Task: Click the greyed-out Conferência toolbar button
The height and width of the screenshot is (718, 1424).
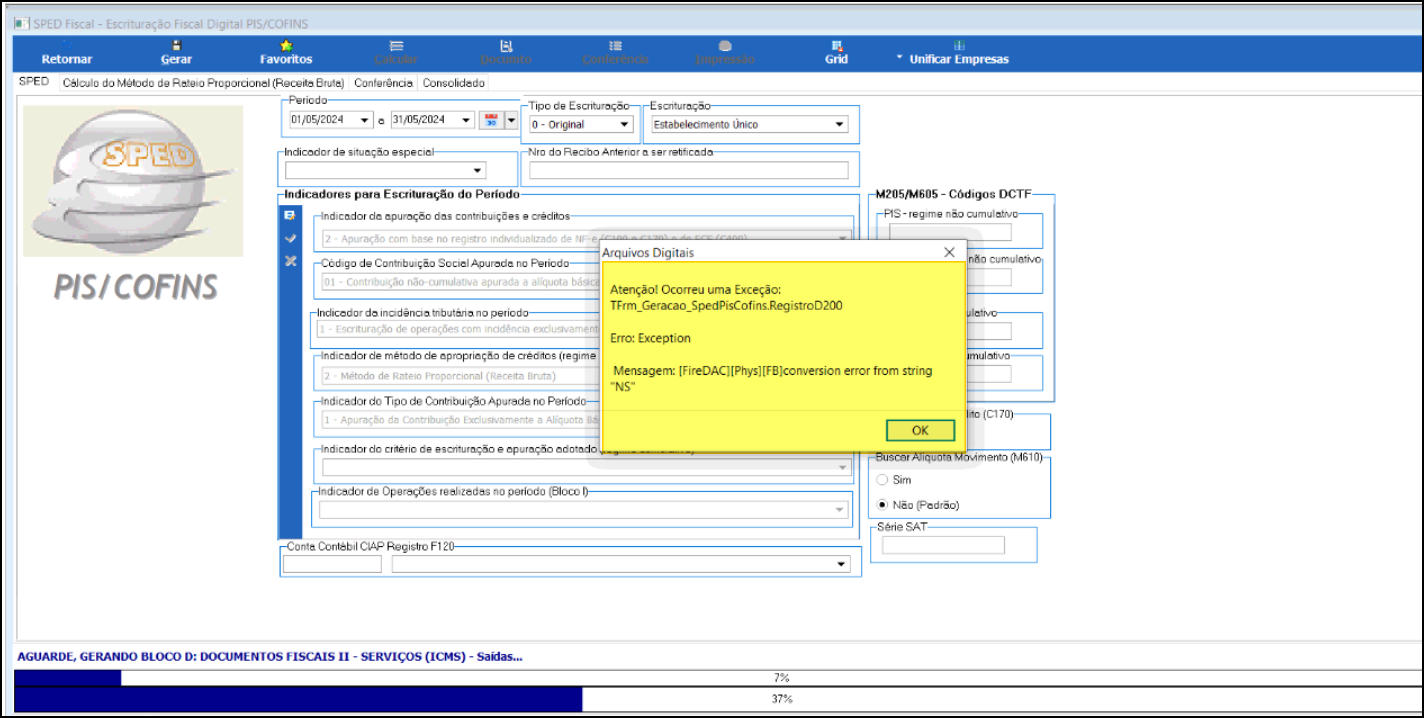Action: pos(615,52)
